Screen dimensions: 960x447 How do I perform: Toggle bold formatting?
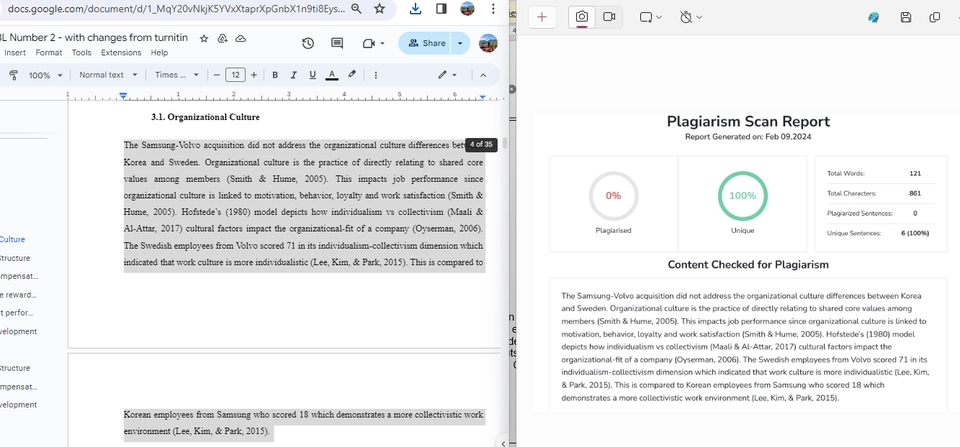tap(275, 75)
